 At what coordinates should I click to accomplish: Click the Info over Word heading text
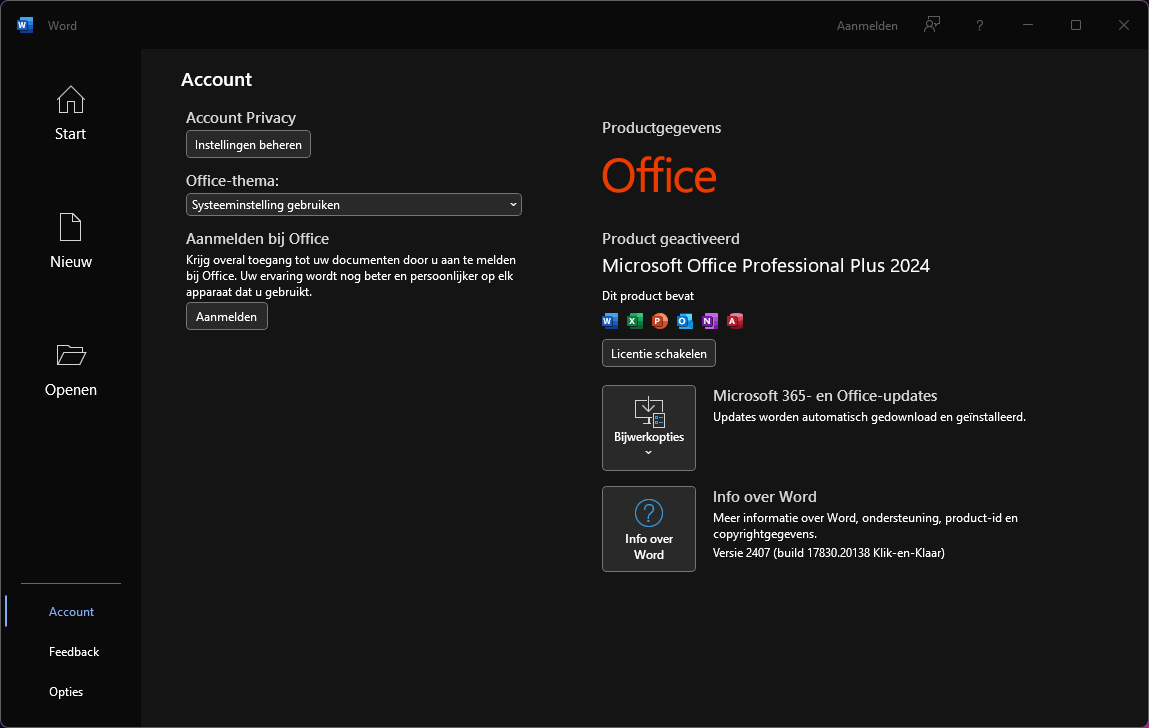(764, 496)
